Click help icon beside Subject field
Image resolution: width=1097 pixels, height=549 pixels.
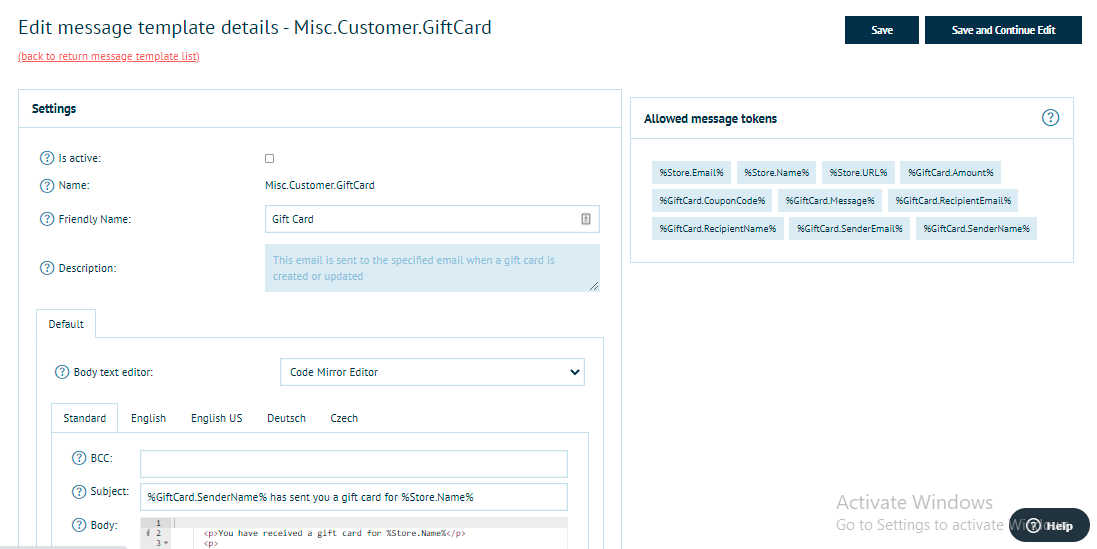click(80, 492)
